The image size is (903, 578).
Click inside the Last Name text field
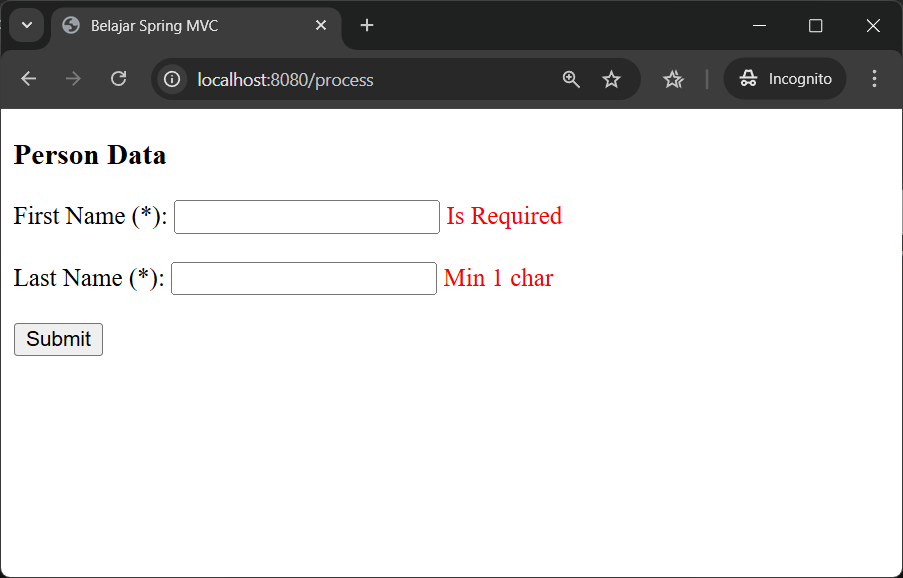303,278
